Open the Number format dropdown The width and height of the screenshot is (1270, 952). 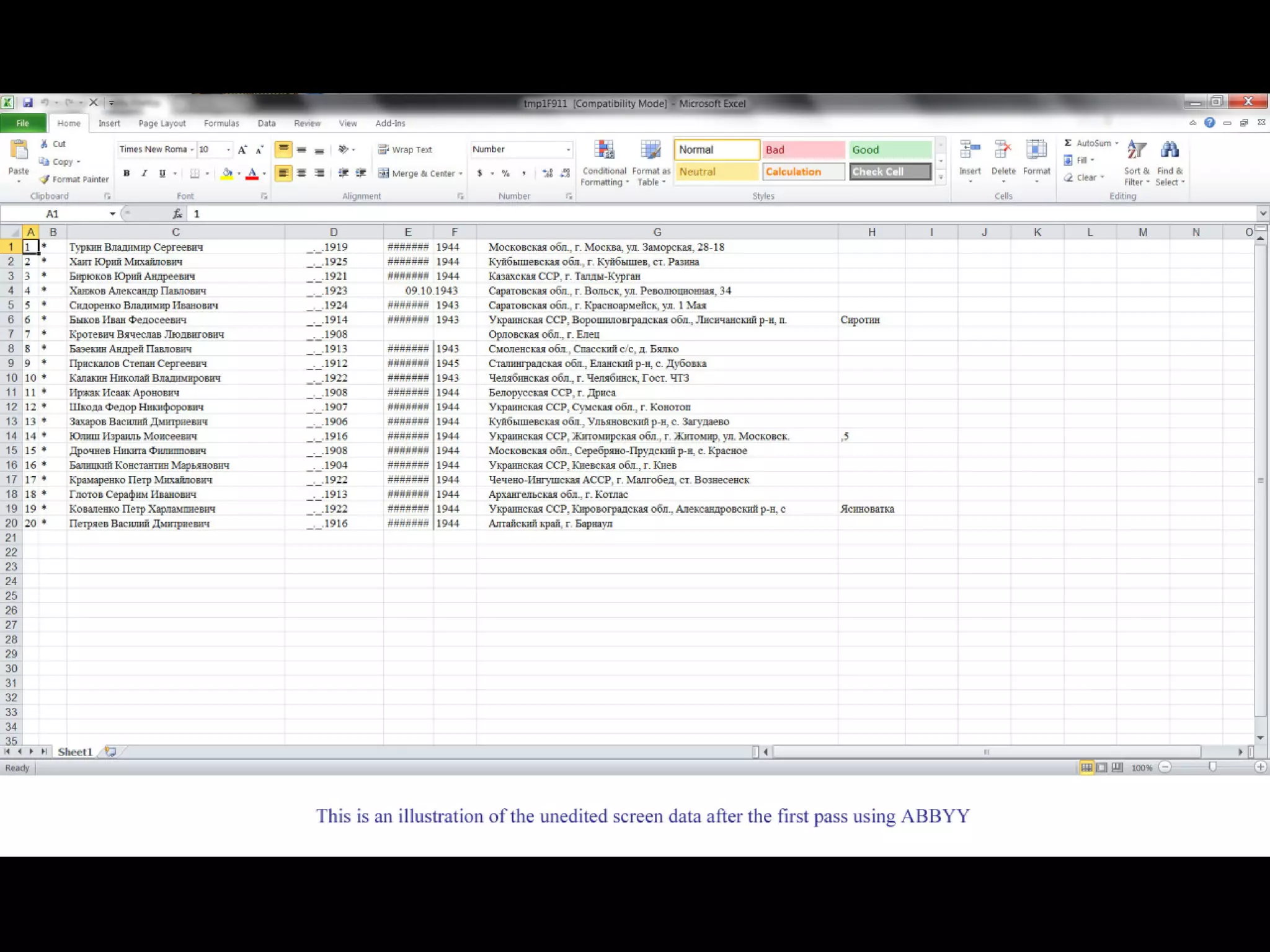(x=568, y=149)
